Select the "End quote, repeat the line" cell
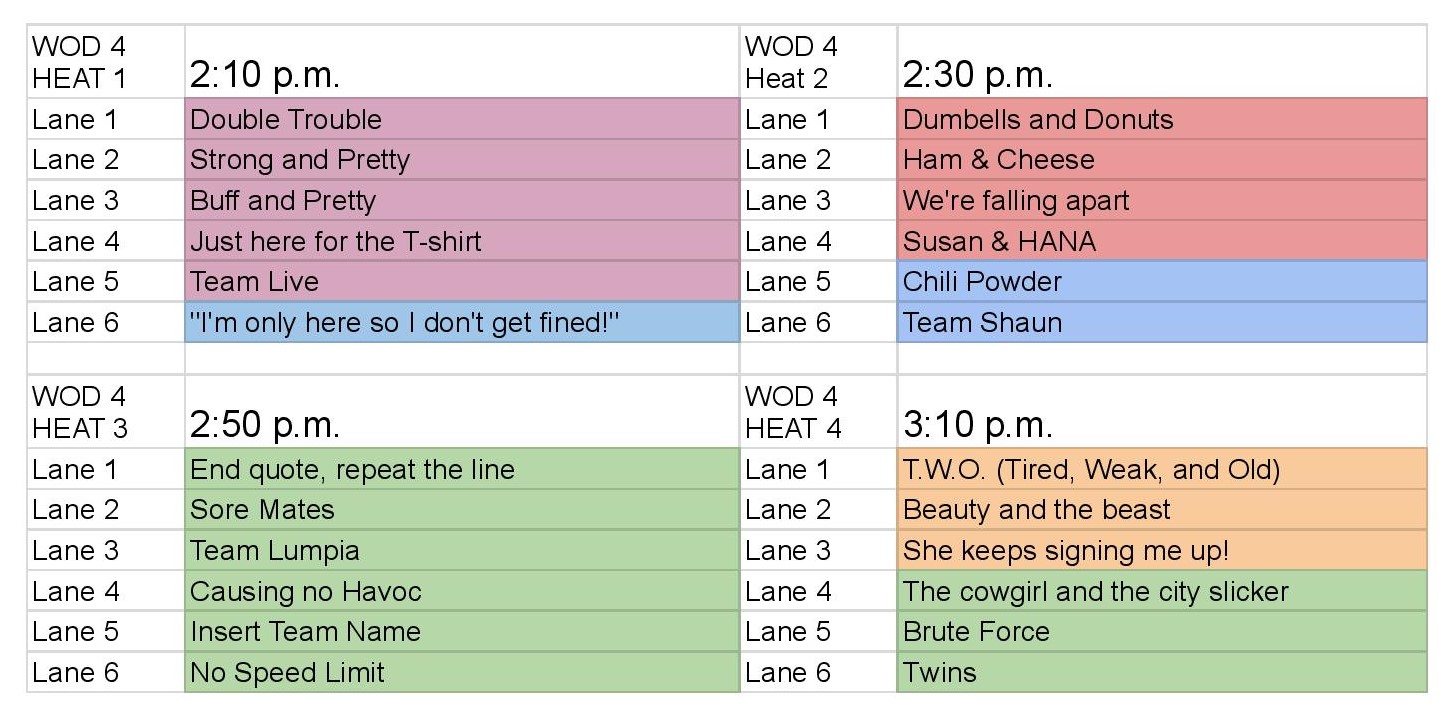This screenshot has width=1448, height=713. [461, 469]
